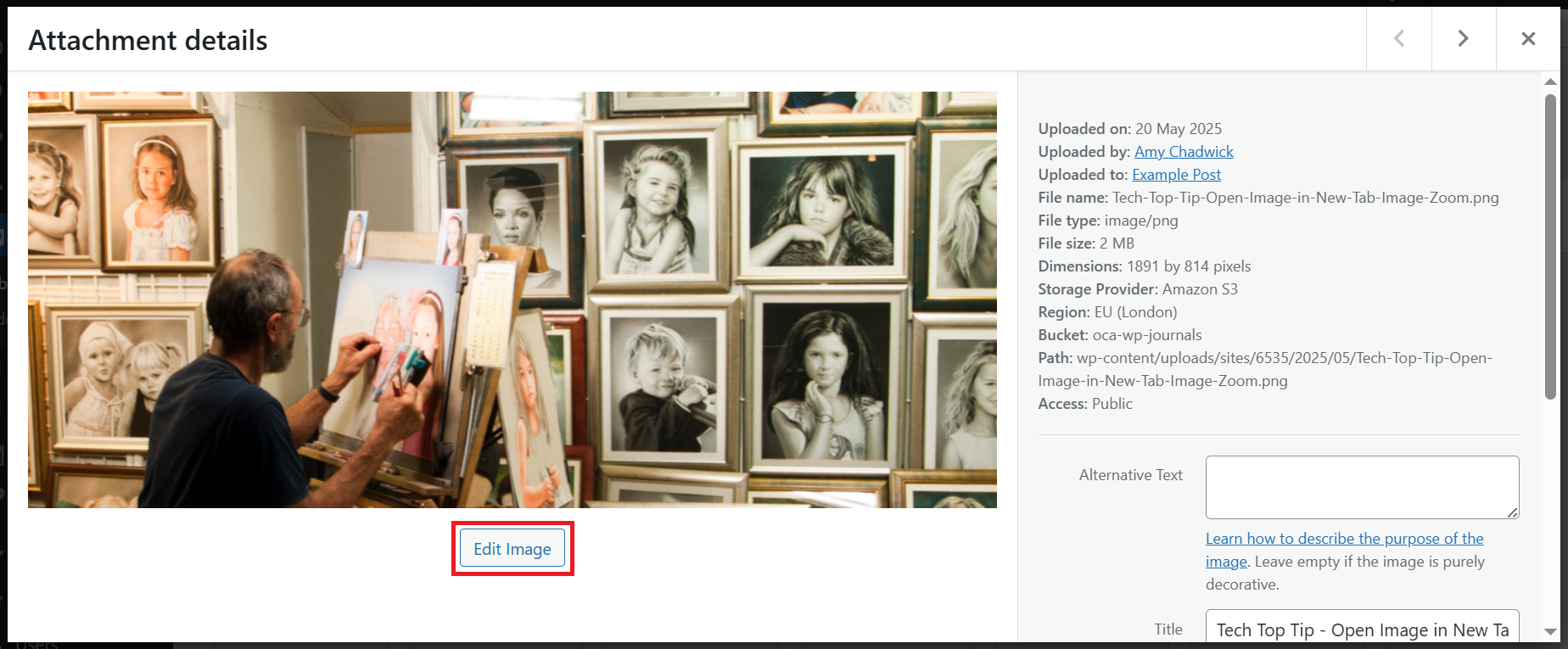The height and width of the screenshot is (649, 1568).
Task: Click the resize grip on Alternative Text box
Action: point(1513,512)
